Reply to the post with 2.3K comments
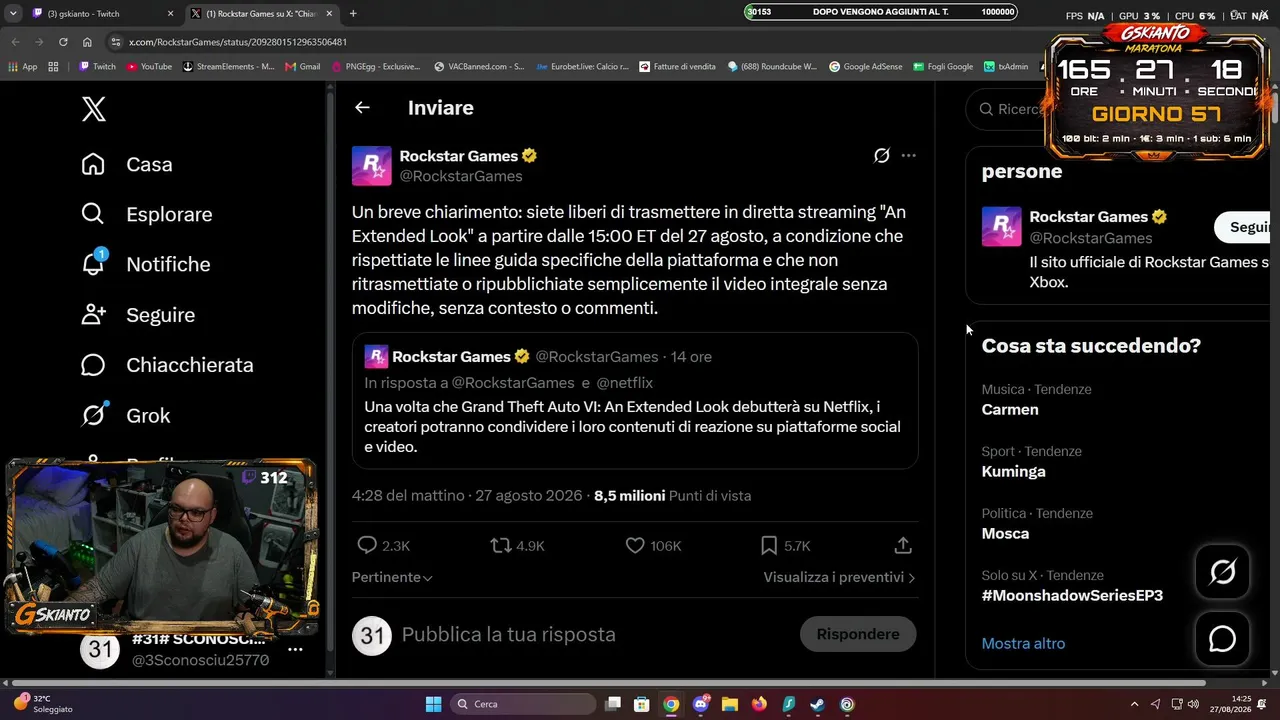Viewport: 1280px width, 720px height. click(x=384, y=546)
